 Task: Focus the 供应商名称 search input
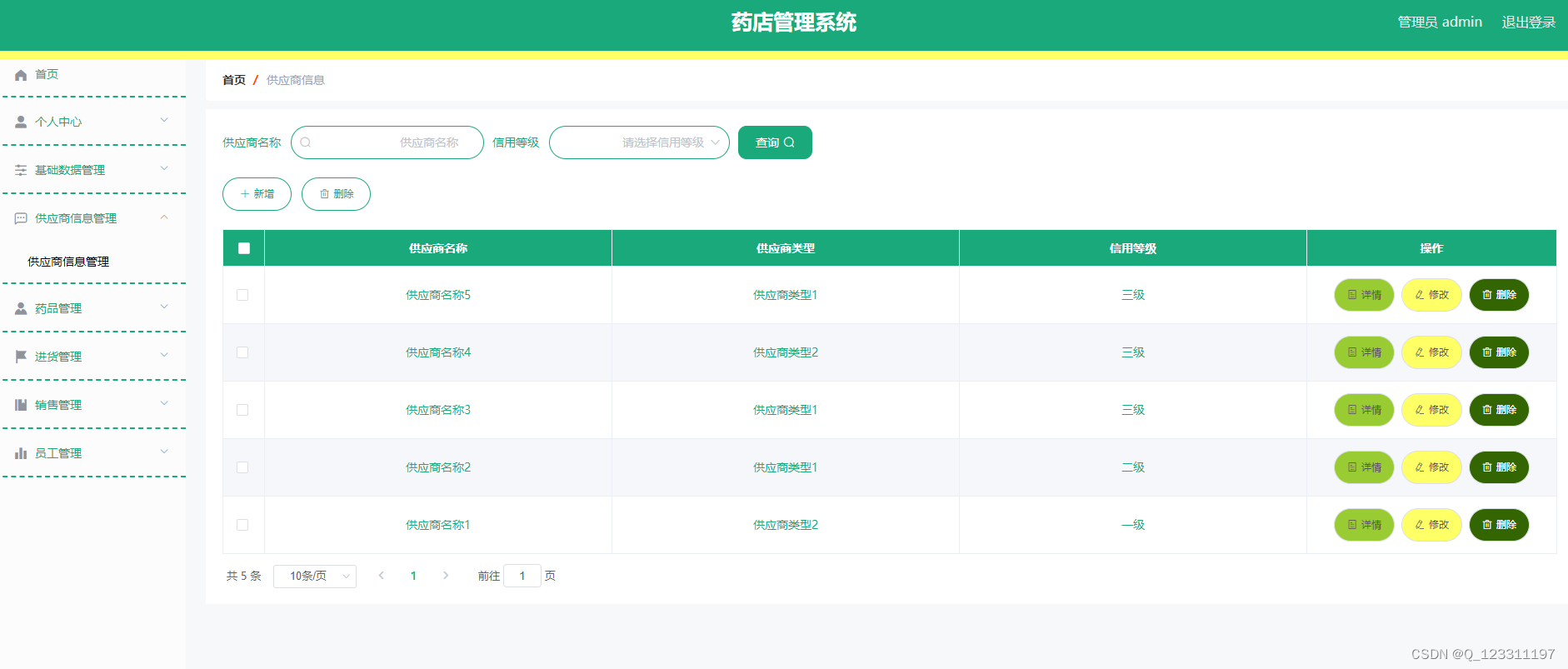387,142
